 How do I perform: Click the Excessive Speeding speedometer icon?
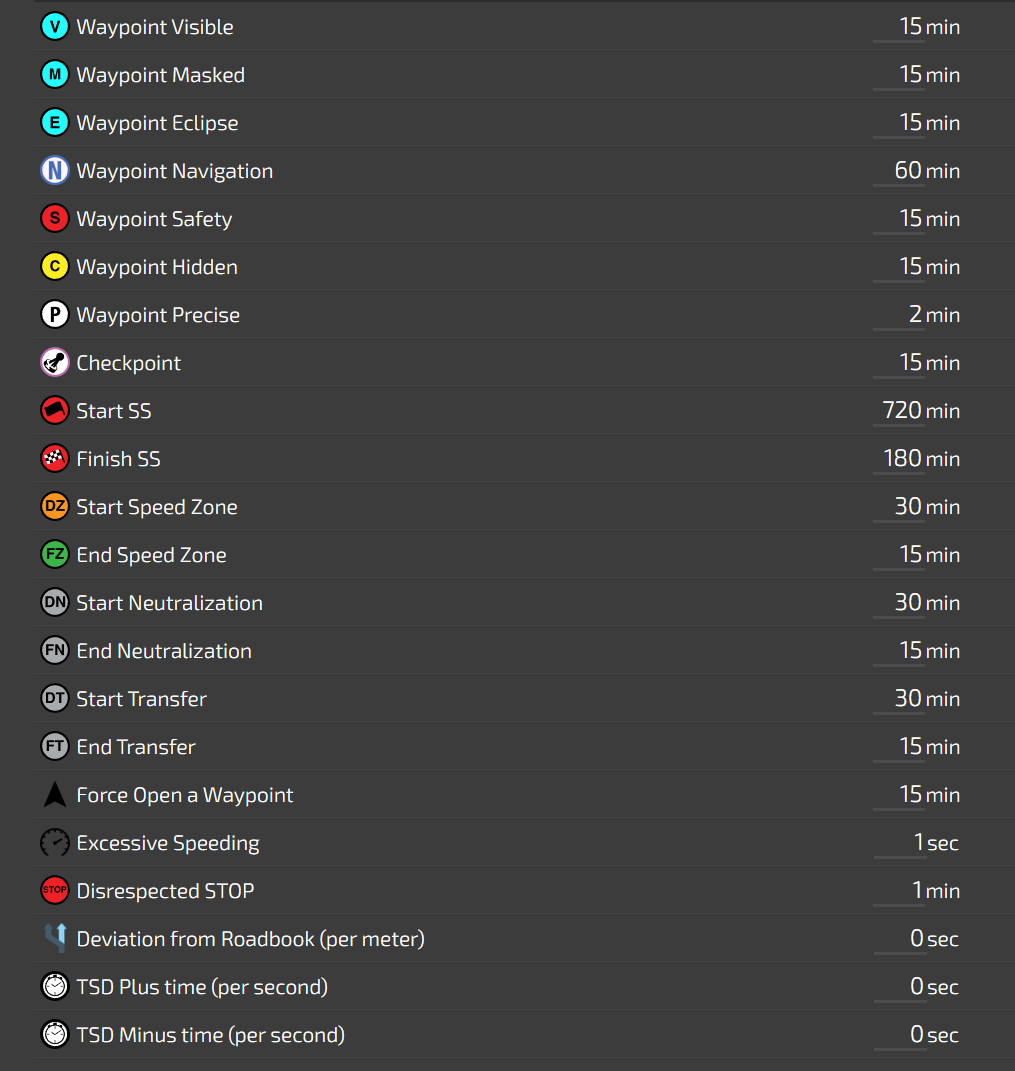[x=54, y=843]
